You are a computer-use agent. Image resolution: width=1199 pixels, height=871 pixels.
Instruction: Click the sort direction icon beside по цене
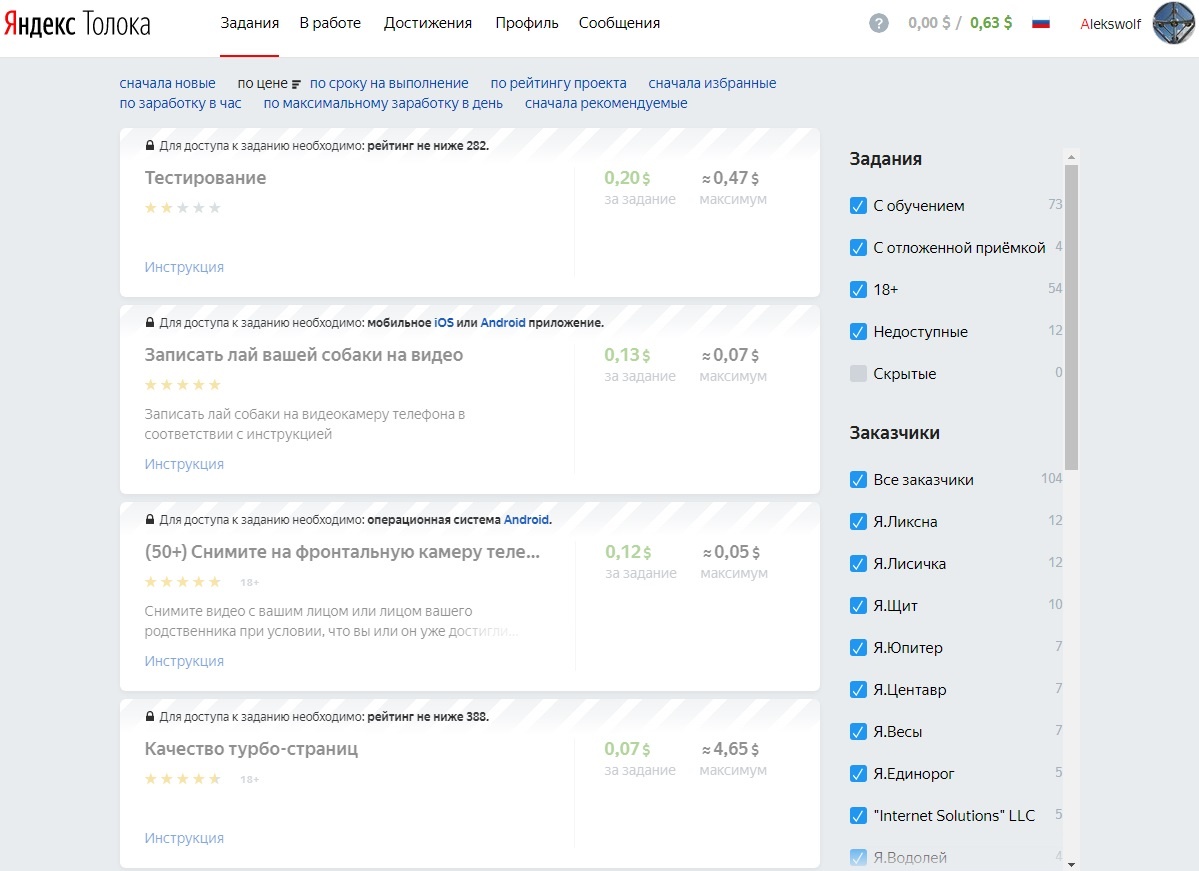click(x=296, y=84)
